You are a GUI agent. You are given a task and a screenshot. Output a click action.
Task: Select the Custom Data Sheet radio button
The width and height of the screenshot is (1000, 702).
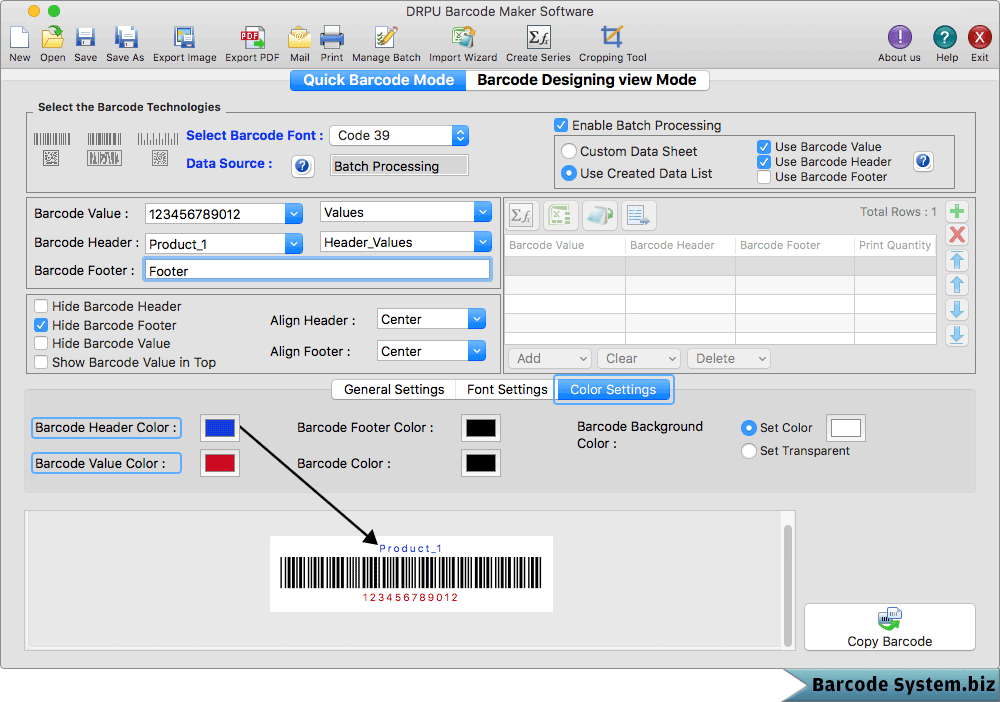[568, 152]
